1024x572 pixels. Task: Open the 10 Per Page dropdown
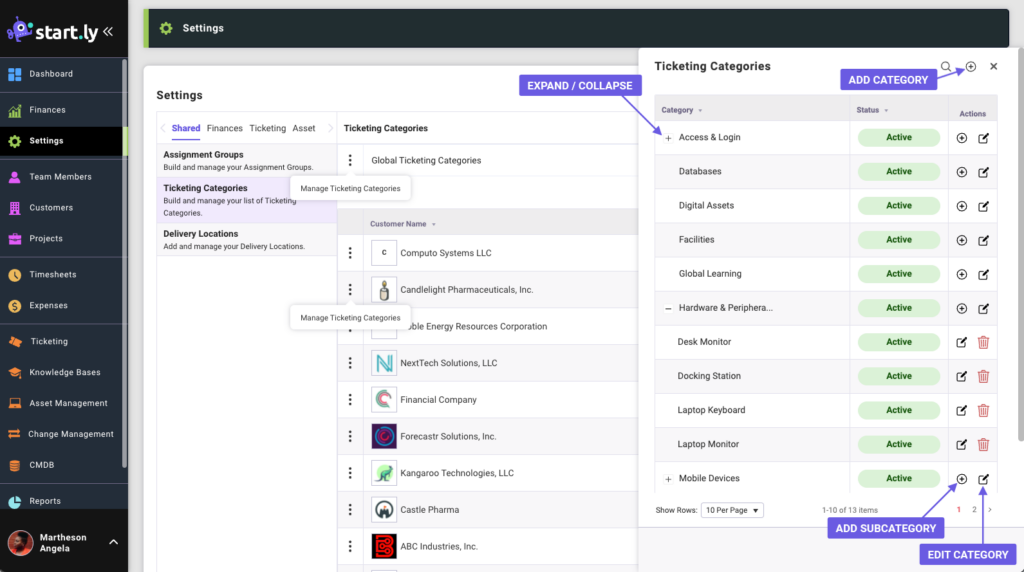732,510
